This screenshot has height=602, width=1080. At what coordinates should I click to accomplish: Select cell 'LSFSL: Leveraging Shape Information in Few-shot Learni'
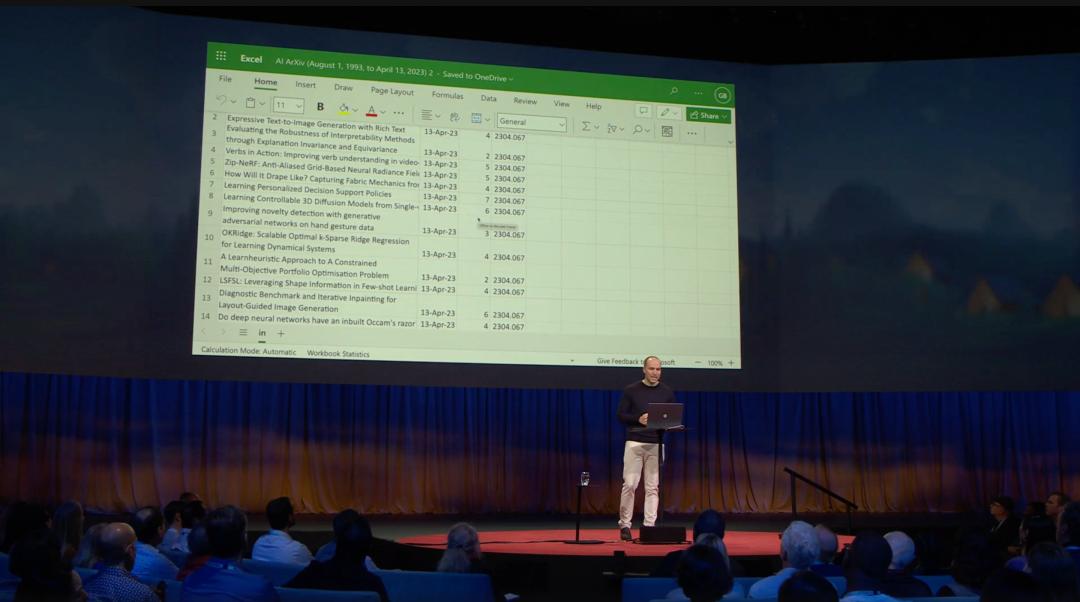[318, 284]
